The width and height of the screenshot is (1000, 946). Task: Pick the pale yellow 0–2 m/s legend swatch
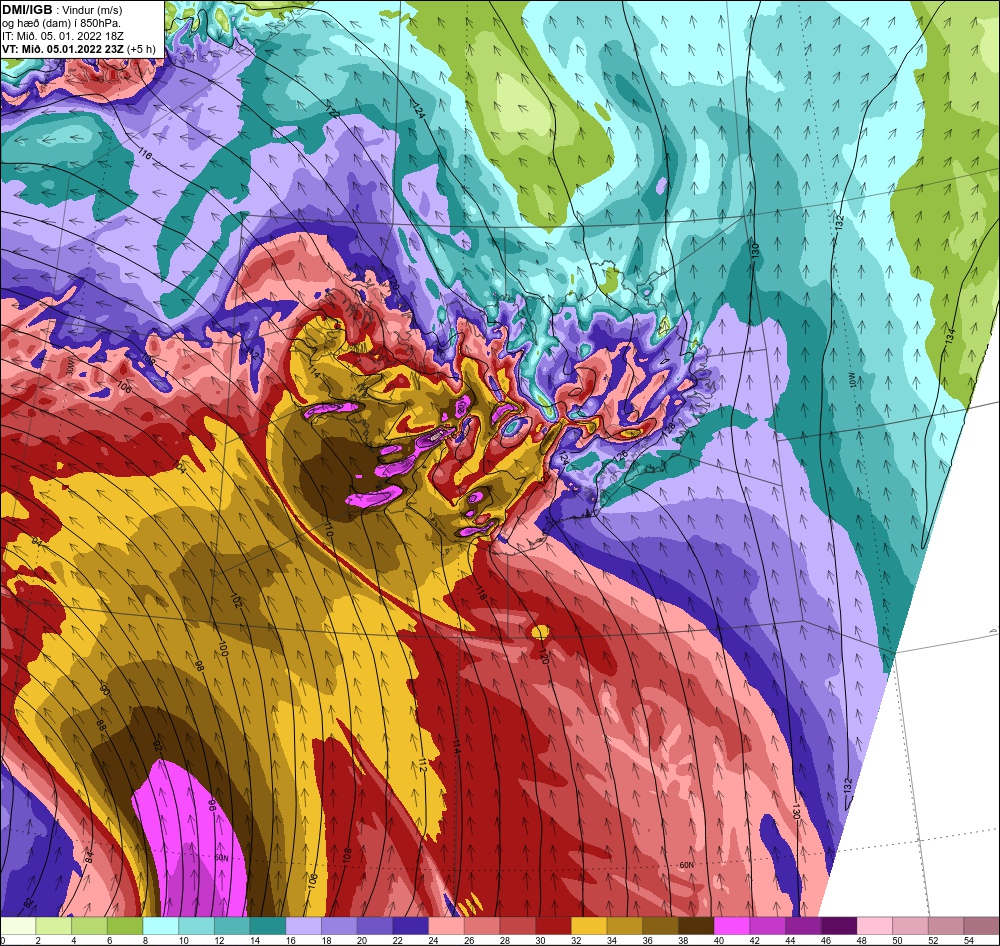coord(18,926)
